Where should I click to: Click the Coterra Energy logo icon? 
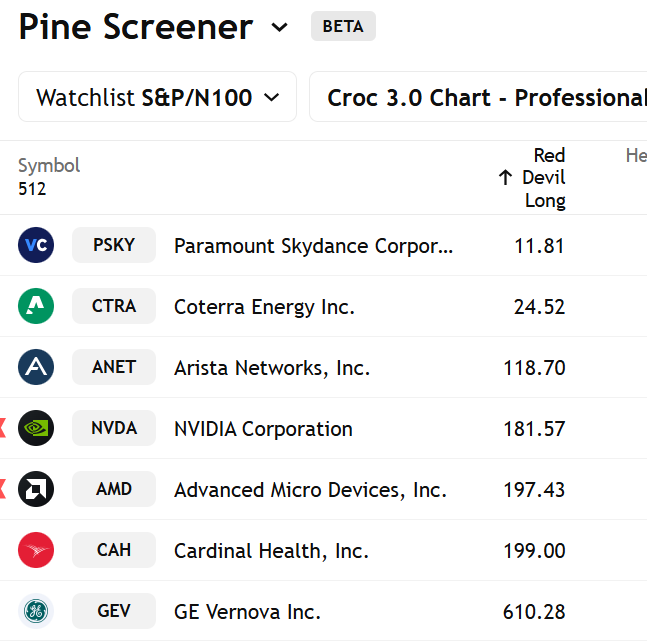[x=36, y=306]
